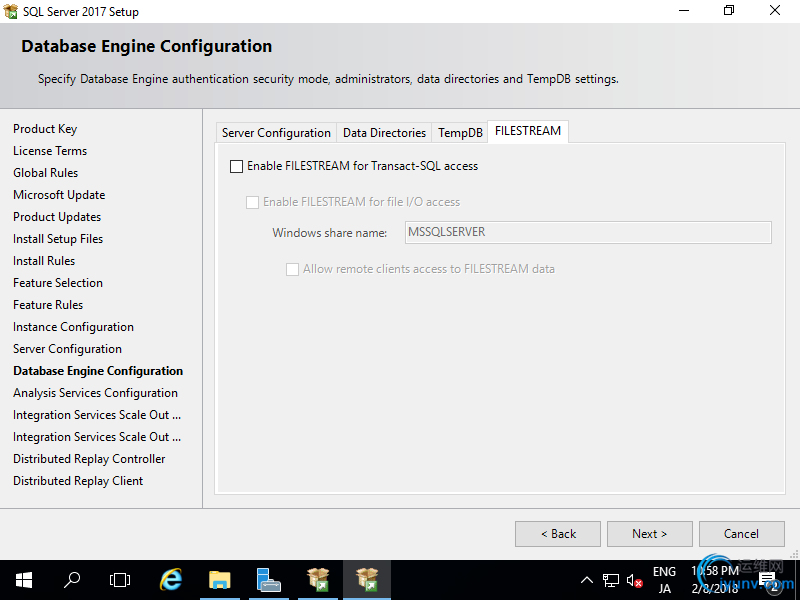800x600 pixels.
Task: Open the network status tray icon
Action: point(610,580)
